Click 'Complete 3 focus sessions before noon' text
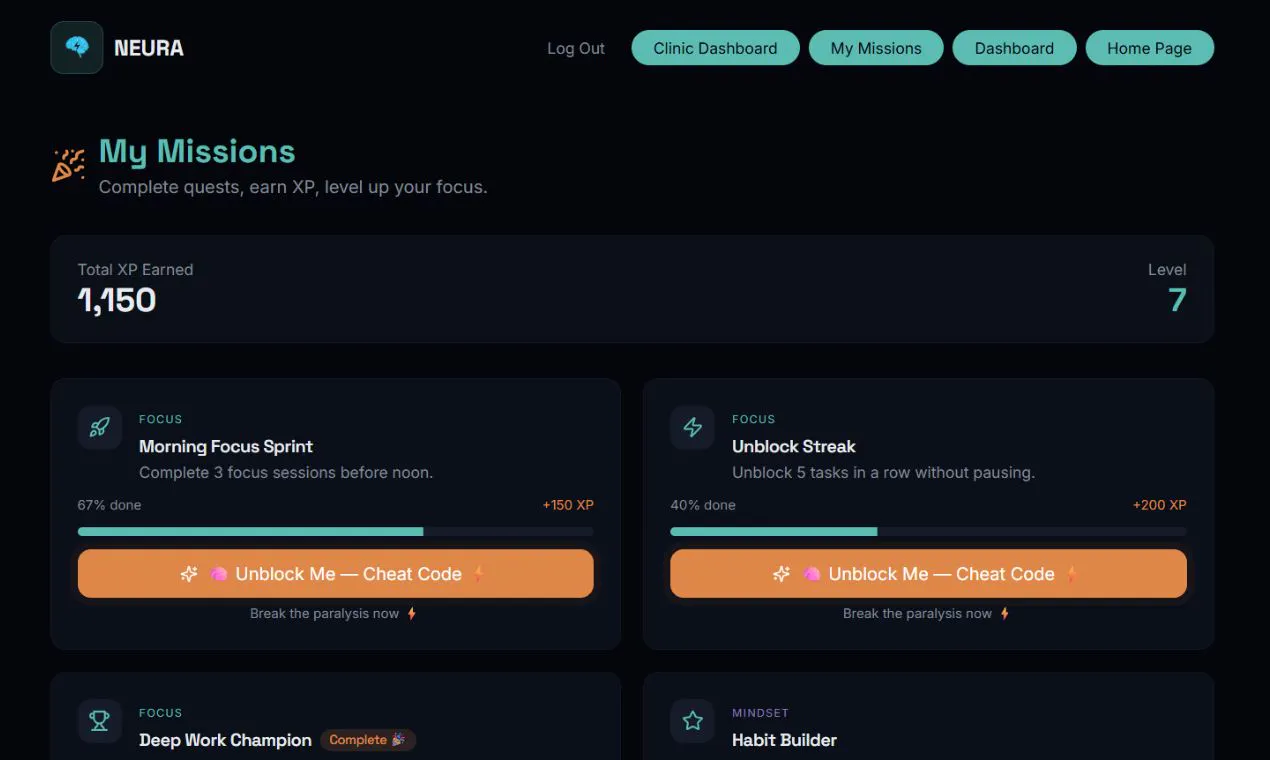 [286, 472]
